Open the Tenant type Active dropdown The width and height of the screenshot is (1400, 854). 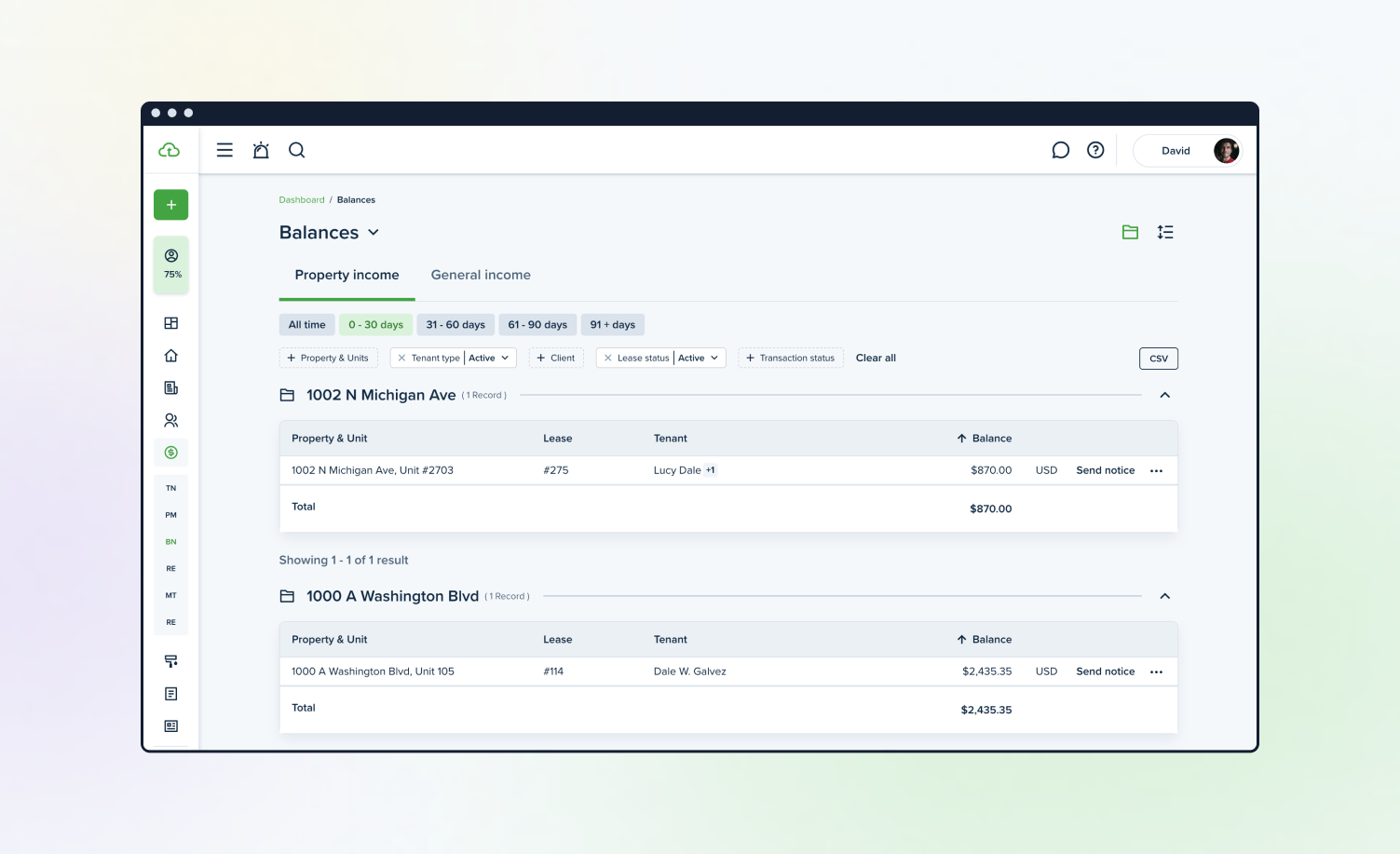coord(489,358)
